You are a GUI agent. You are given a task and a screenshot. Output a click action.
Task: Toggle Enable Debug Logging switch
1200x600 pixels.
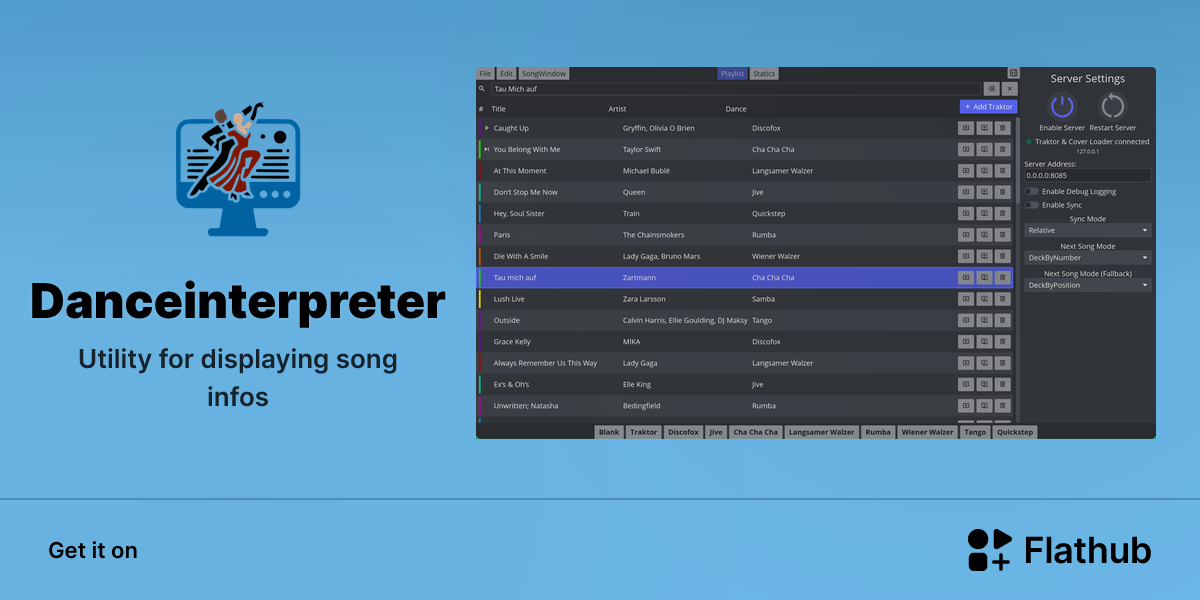[x=1031, y=191]
